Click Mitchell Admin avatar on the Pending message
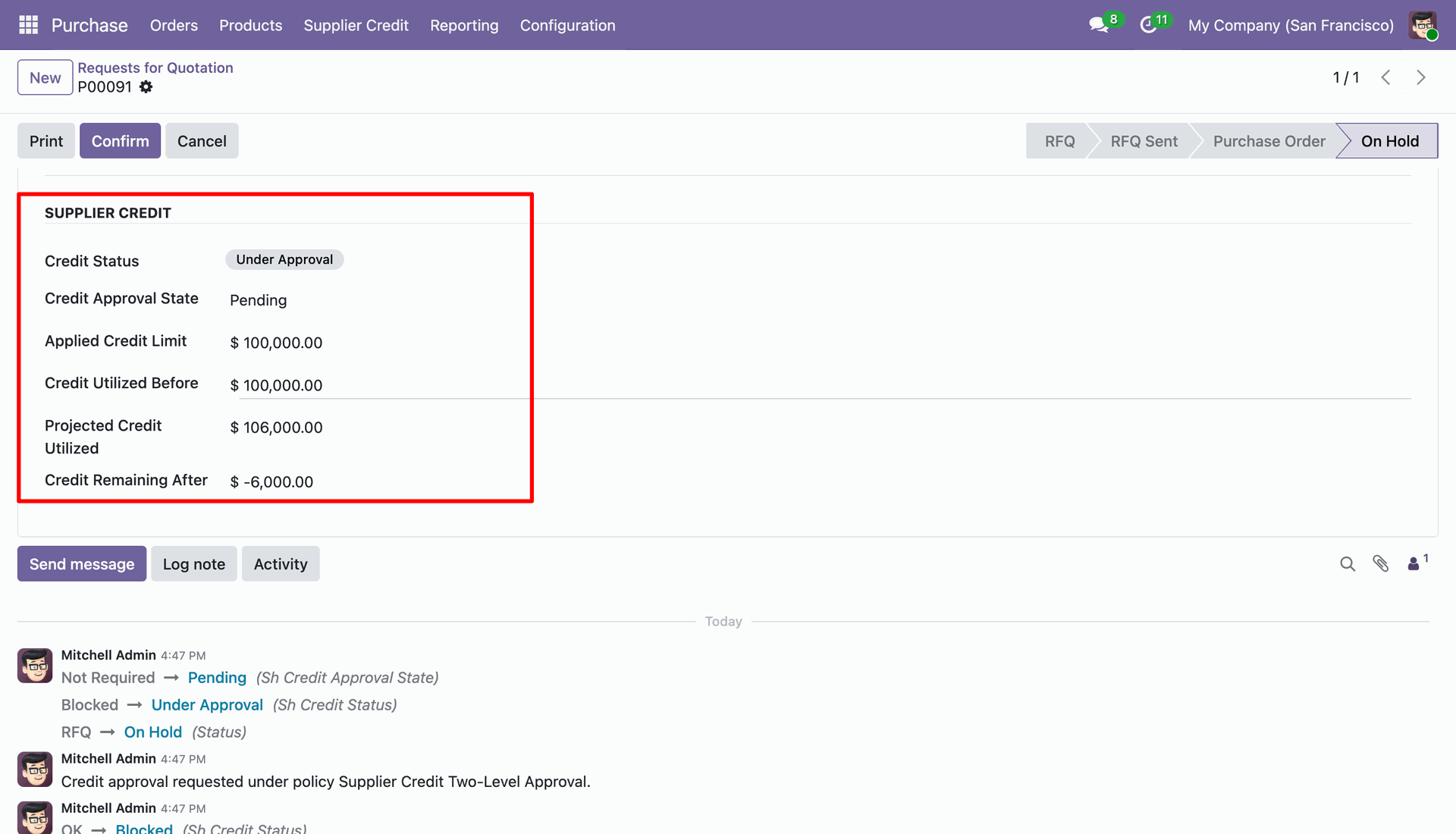This screenshot has width=1456, height=834. coord(35,666)
